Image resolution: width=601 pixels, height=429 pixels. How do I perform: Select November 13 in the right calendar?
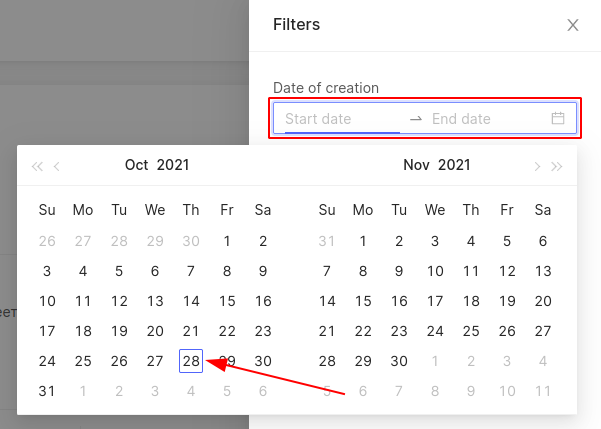click(x=543, y=271)
